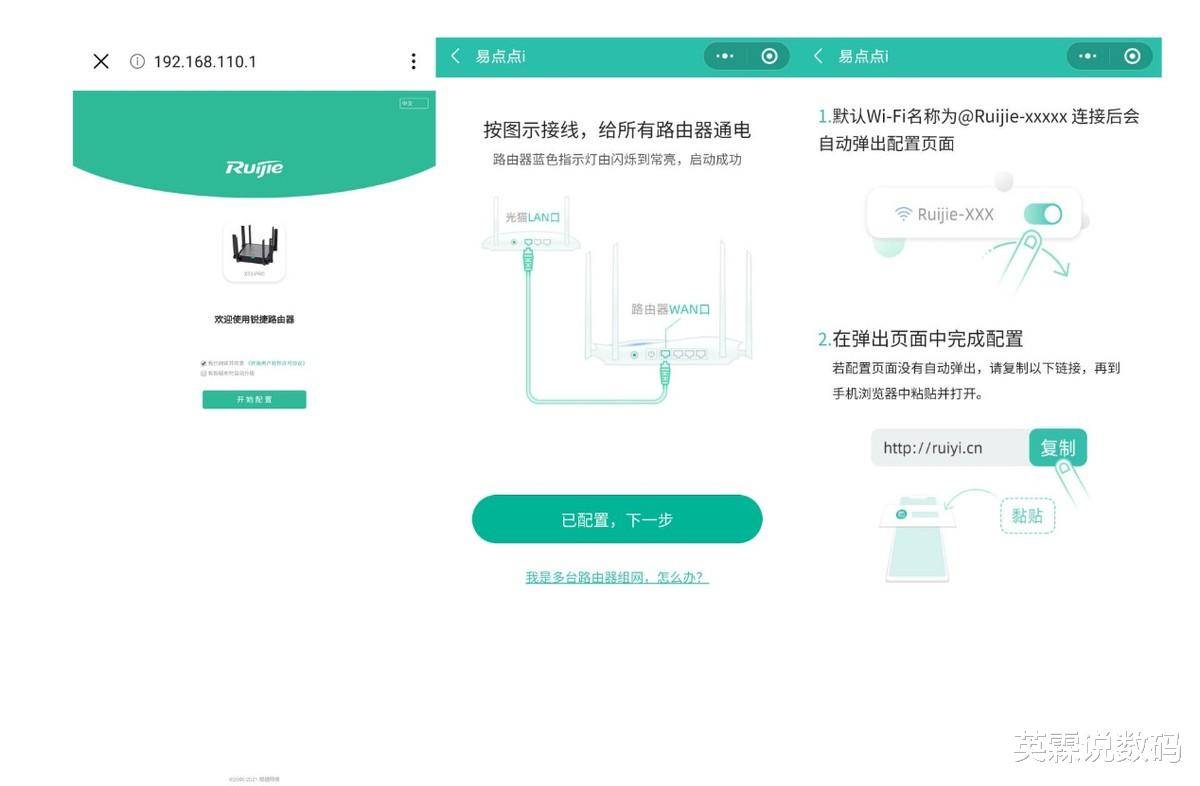This screenshot has width=1200, height=786.
Task: Click 路由器WAN口 label in diagram
Action: point(670,309)
